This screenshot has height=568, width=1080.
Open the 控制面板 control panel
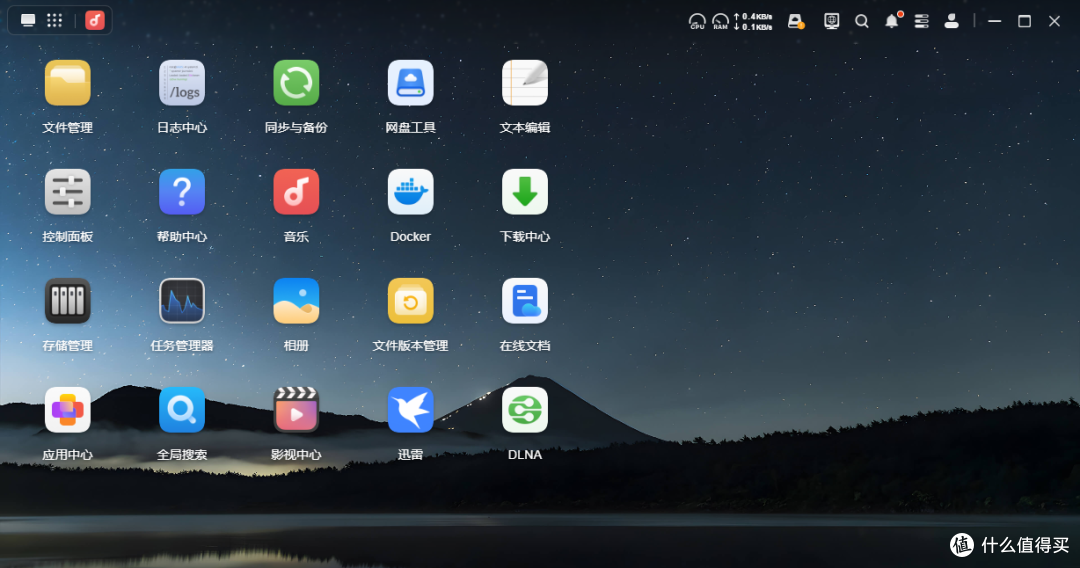tap(68, 192)
